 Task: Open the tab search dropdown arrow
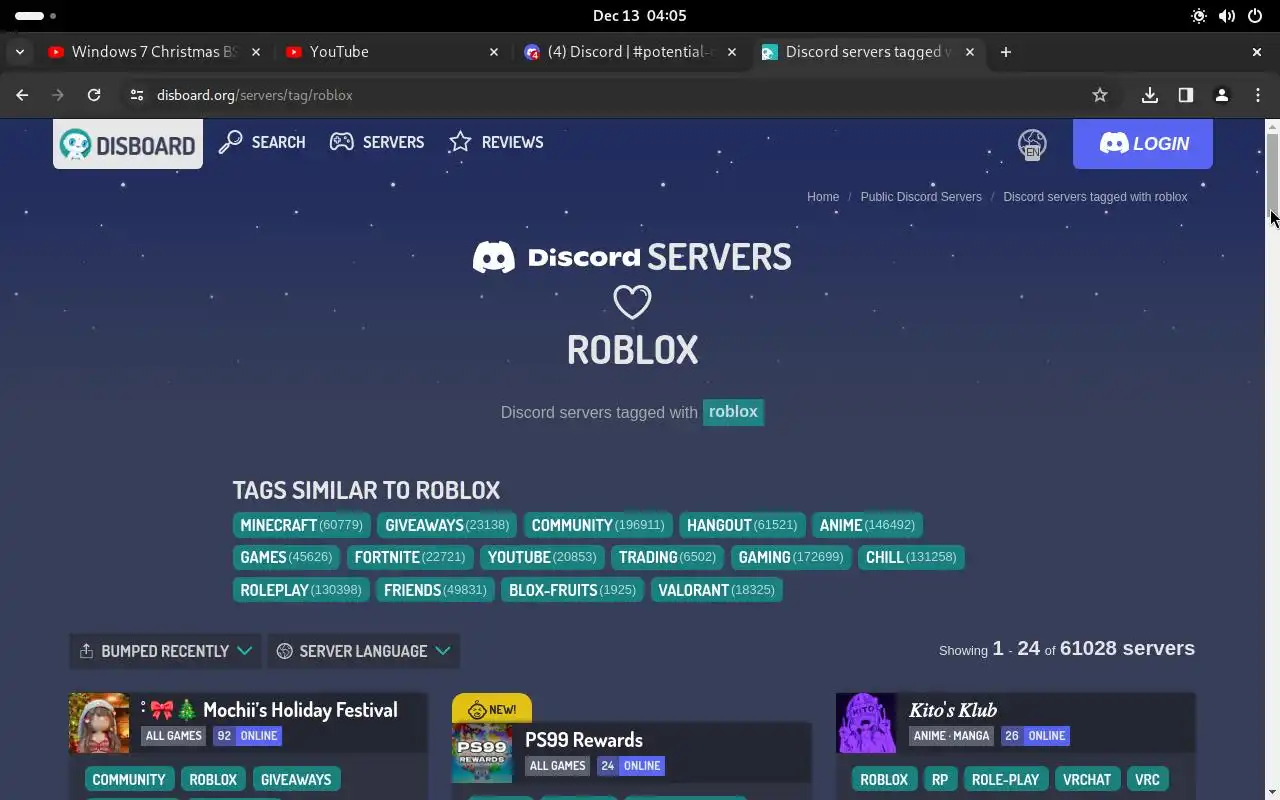[19, 52]
